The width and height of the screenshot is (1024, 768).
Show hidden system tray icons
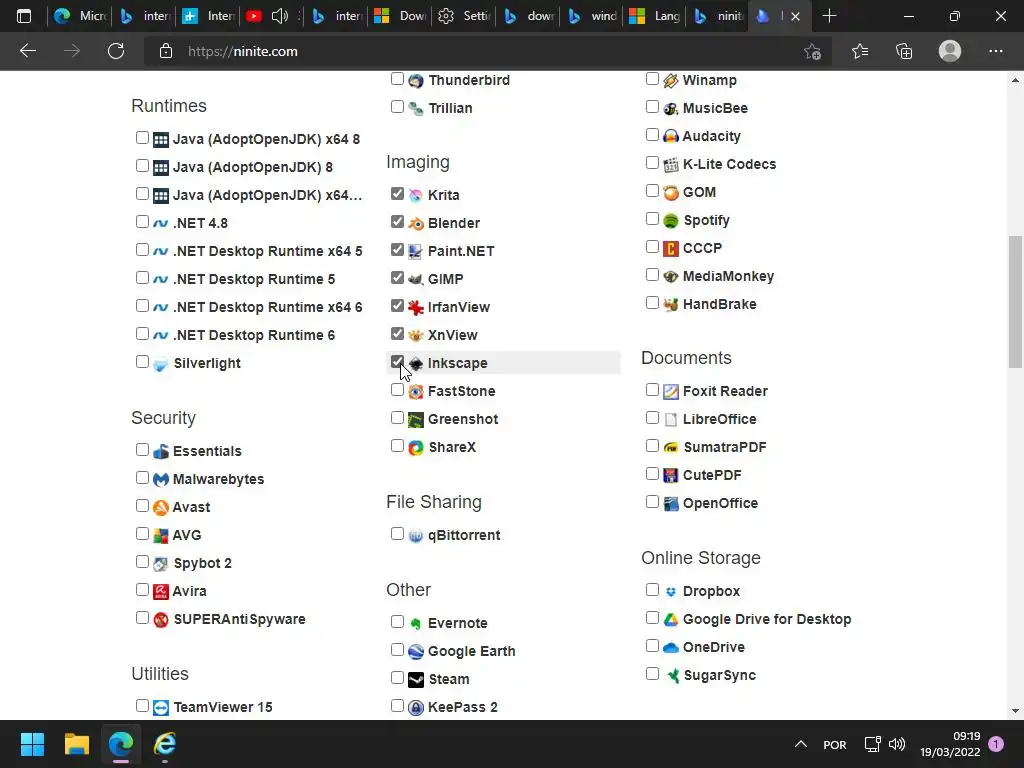pos(801,744)
